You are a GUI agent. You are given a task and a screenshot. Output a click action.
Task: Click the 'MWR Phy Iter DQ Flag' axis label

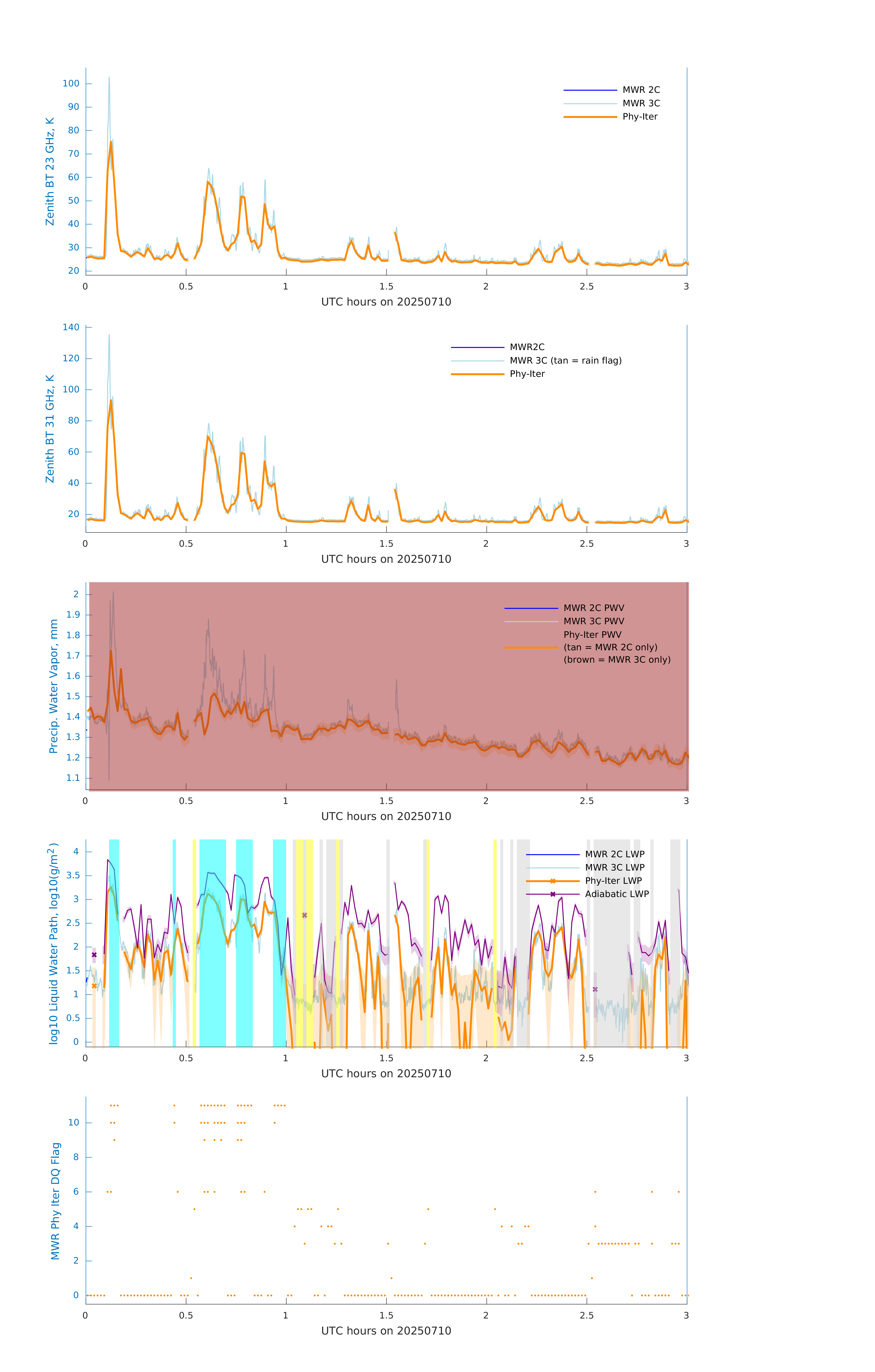55,1200
